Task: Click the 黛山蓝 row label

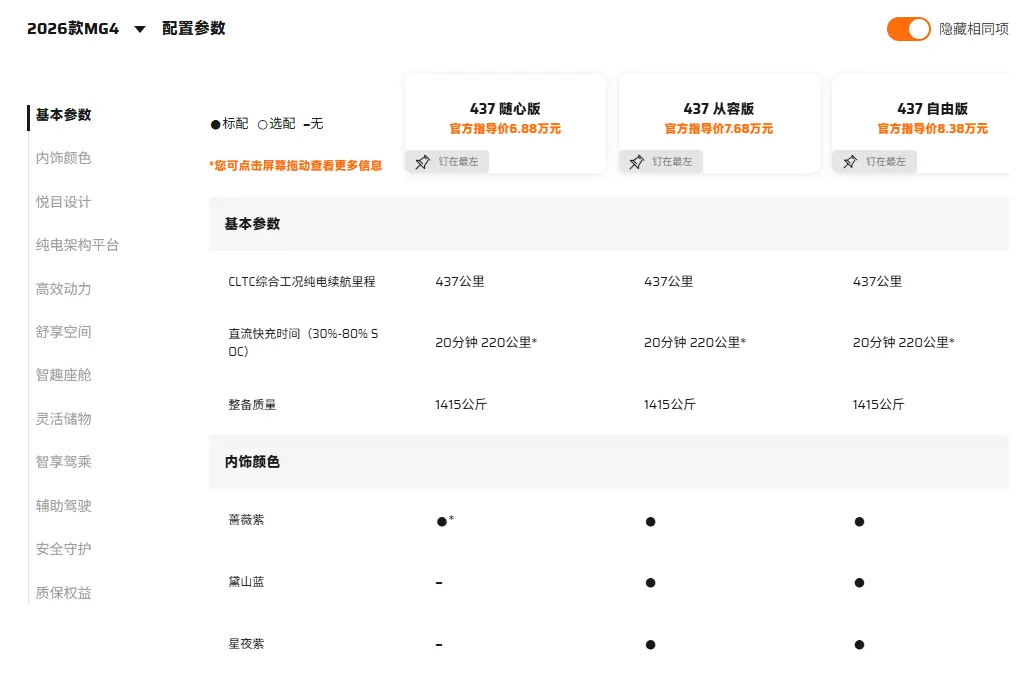Action: (x=246, y=581)
